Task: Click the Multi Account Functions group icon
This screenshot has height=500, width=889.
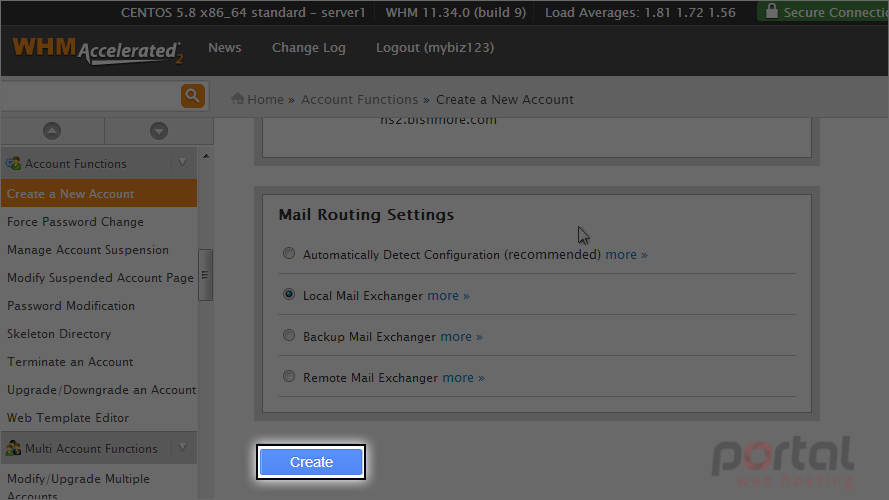Action: pyautogui.click(x=13, y=448)
